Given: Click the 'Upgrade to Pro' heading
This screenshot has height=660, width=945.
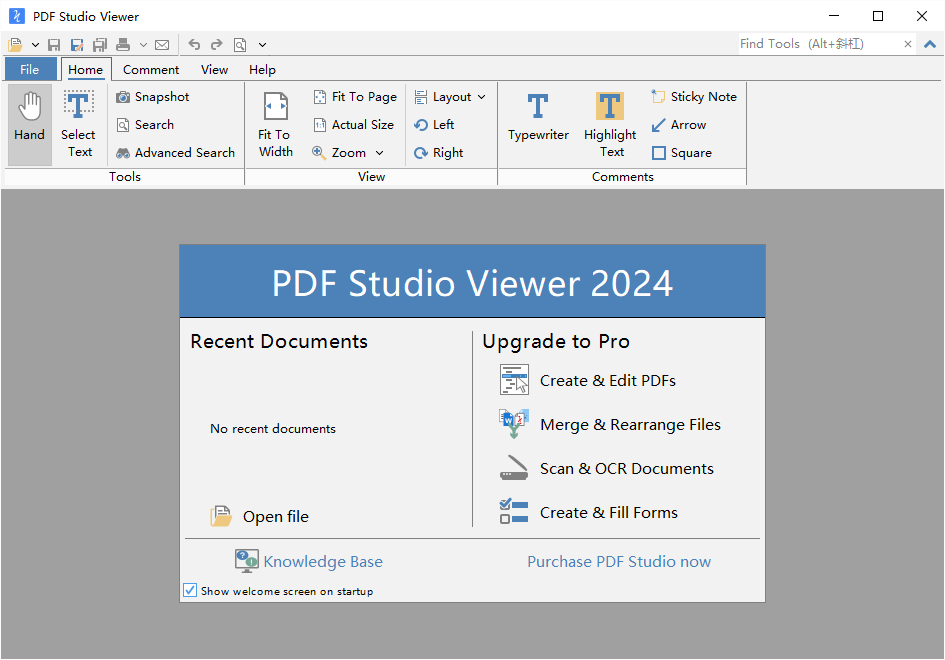Looking at the screenshot, I should (x=556, y=342).
